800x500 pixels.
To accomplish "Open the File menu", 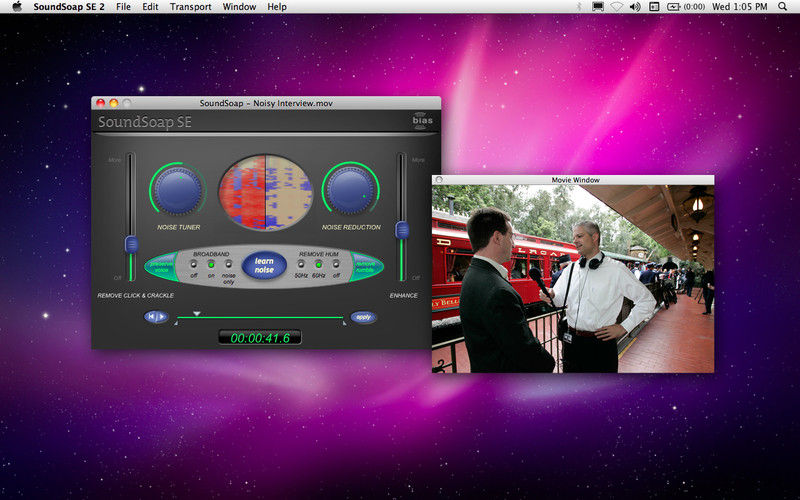I will [x=123, y=7].
